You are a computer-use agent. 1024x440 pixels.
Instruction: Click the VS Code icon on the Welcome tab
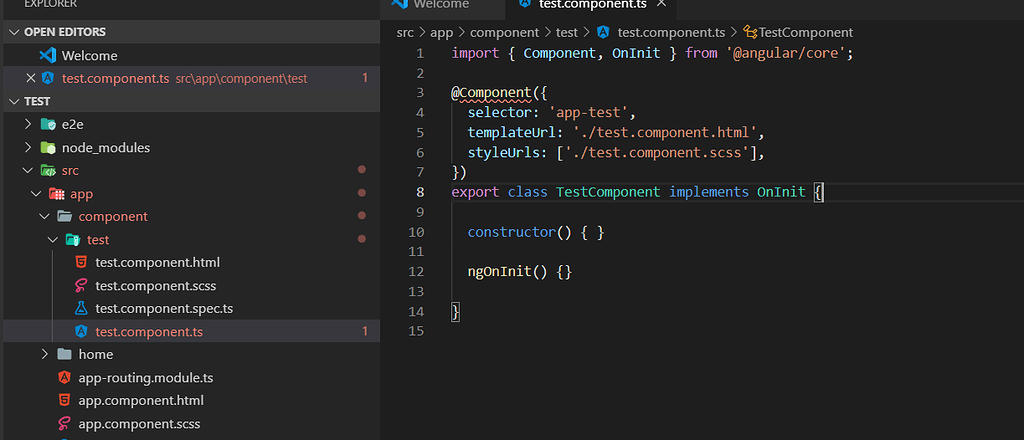(x=400, y=4)
